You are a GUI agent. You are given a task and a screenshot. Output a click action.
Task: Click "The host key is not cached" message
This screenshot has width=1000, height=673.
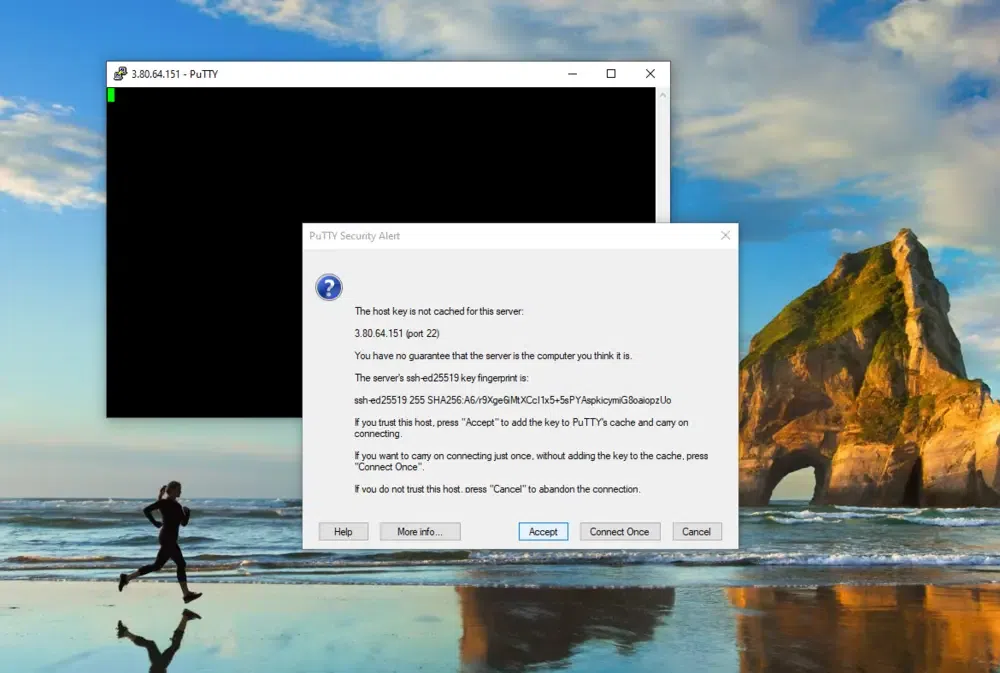[439, 311]
